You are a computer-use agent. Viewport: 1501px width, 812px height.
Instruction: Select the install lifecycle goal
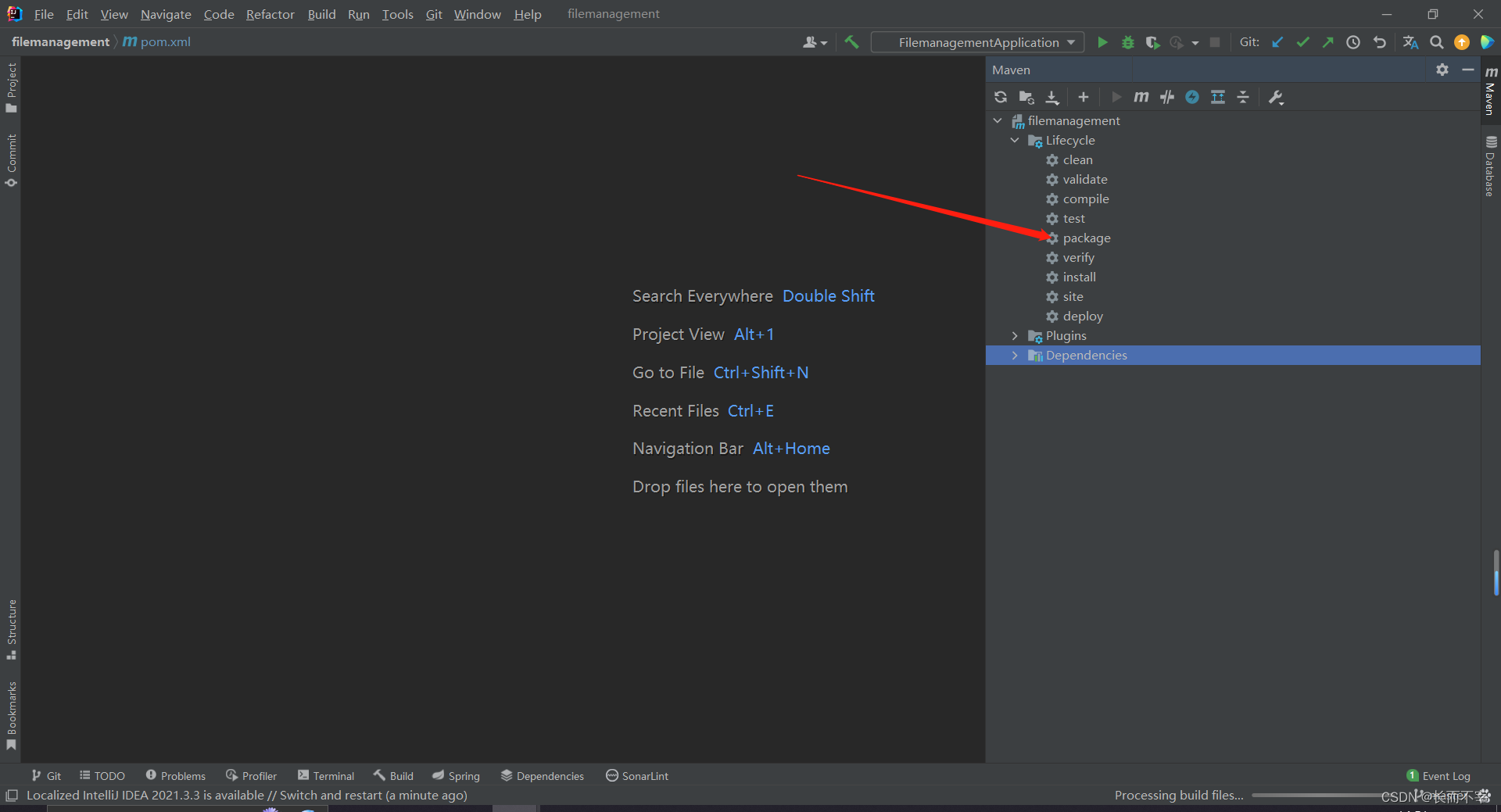tap(1079, 277)
